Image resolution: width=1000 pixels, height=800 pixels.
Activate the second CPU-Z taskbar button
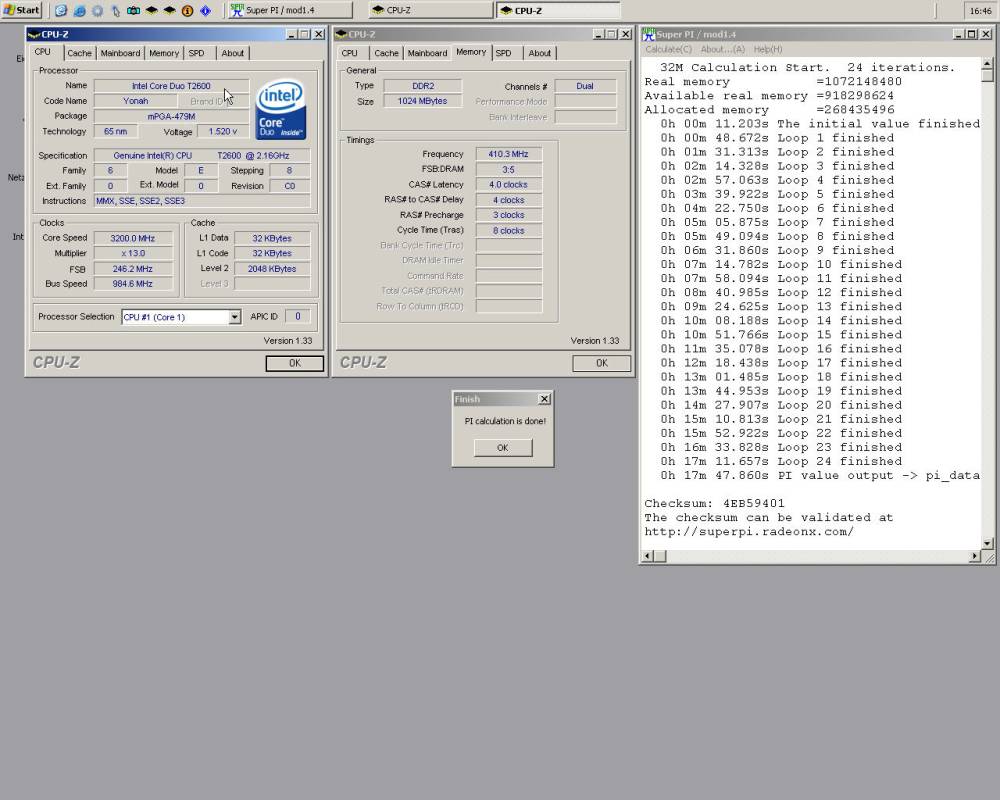tap(558, 10)
